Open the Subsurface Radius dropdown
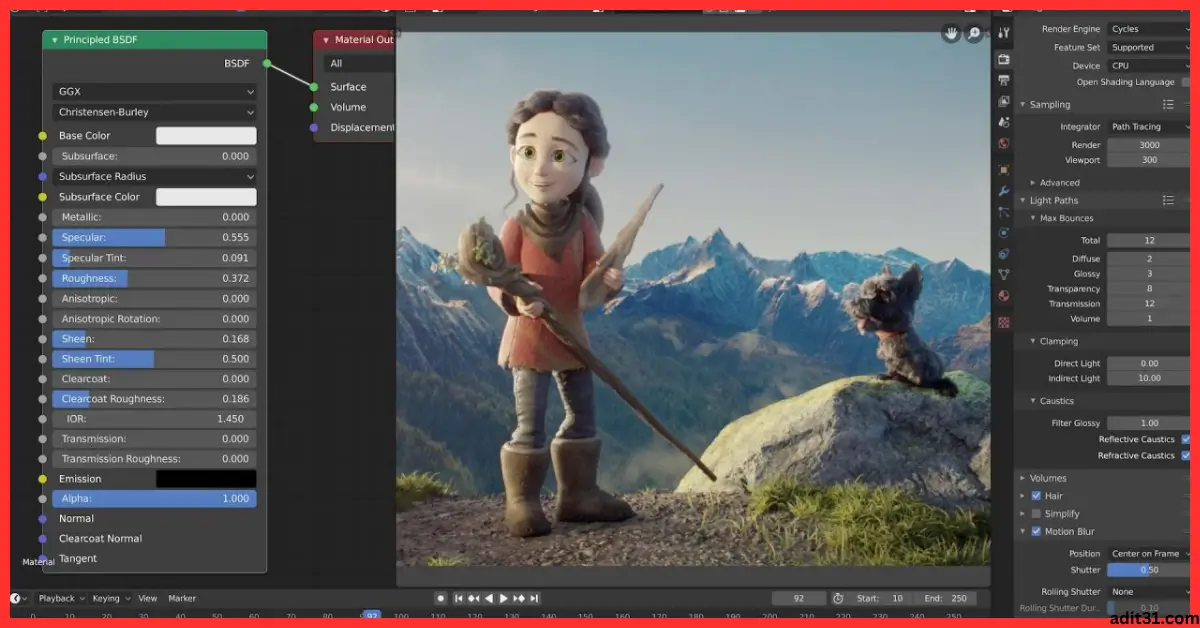This screenshot has height=628, width=1200. [x=154, y=176]
